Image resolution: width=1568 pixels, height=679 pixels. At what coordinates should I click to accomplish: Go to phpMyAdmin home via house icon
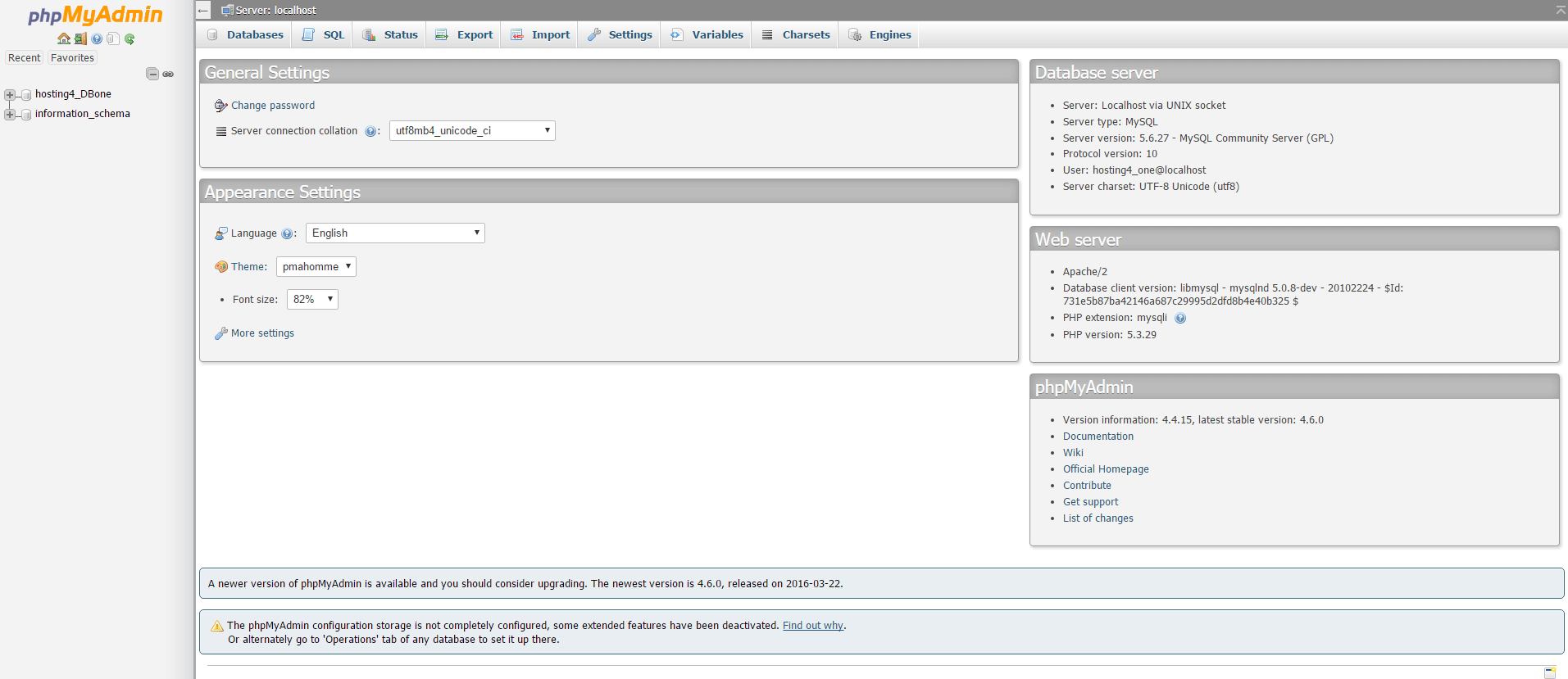(x=64, y=38)
